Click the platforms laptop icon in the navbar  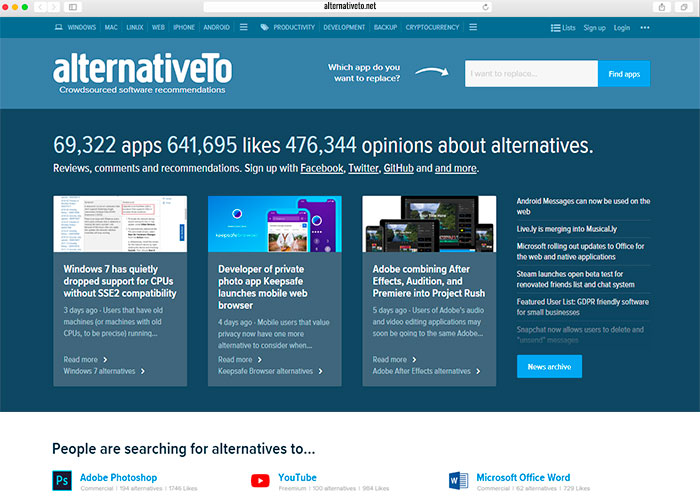tap(58, 27)
